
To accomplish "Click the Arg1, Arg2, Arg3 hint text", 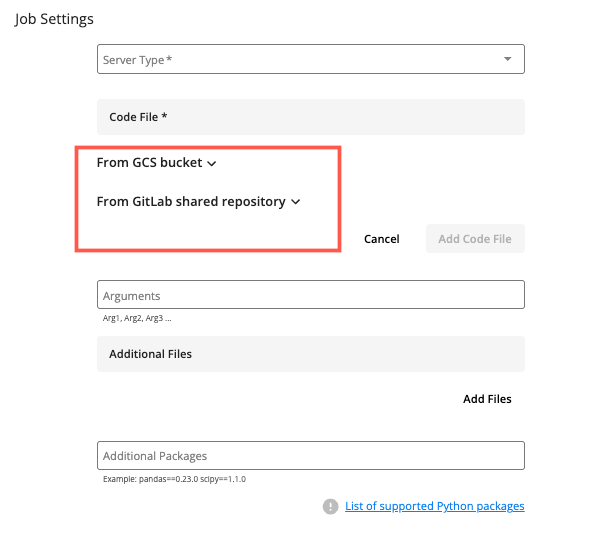I will point(137,318).
